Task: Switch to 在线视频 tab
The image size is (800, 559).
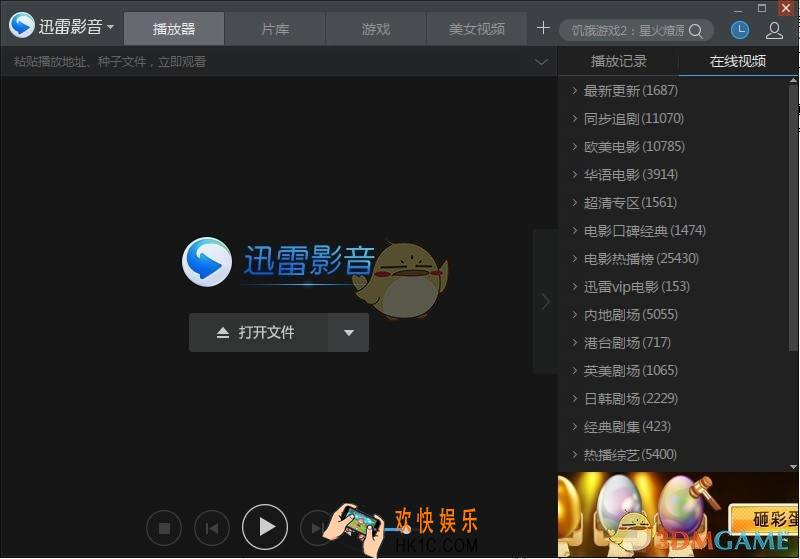Action: click(738, 61)
